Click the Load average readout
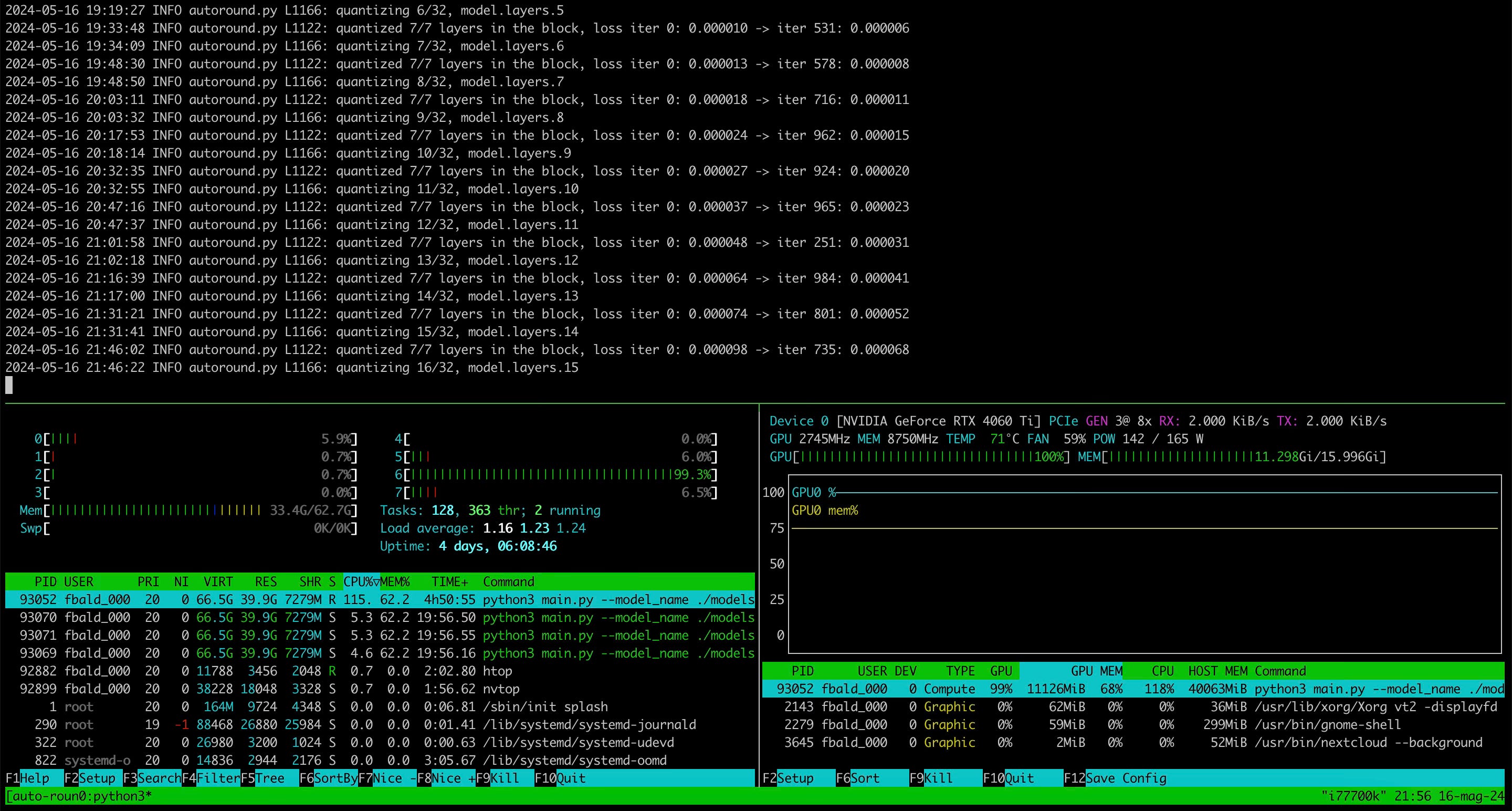 [482, 528]
